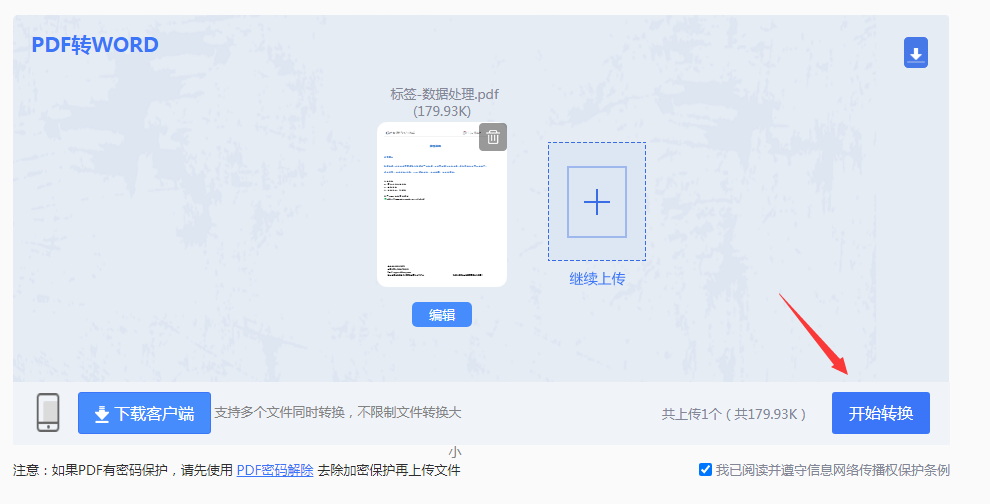Click the 共上传1个 summary text
The height and width of the screenshot is (504, 990).
click(x=734, y=414)
